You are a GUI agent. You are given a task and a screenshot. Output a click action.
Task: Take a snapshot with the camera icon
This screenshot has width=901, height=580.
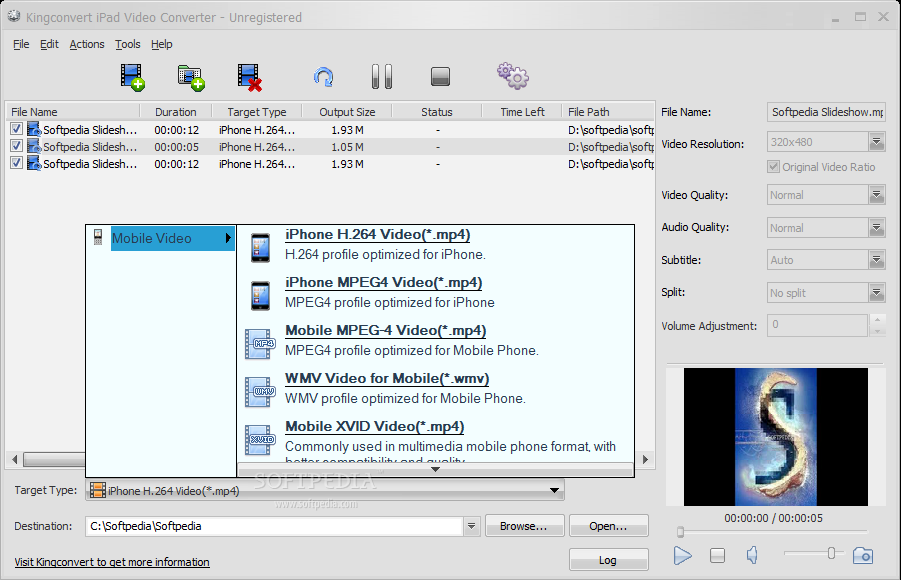863,555
